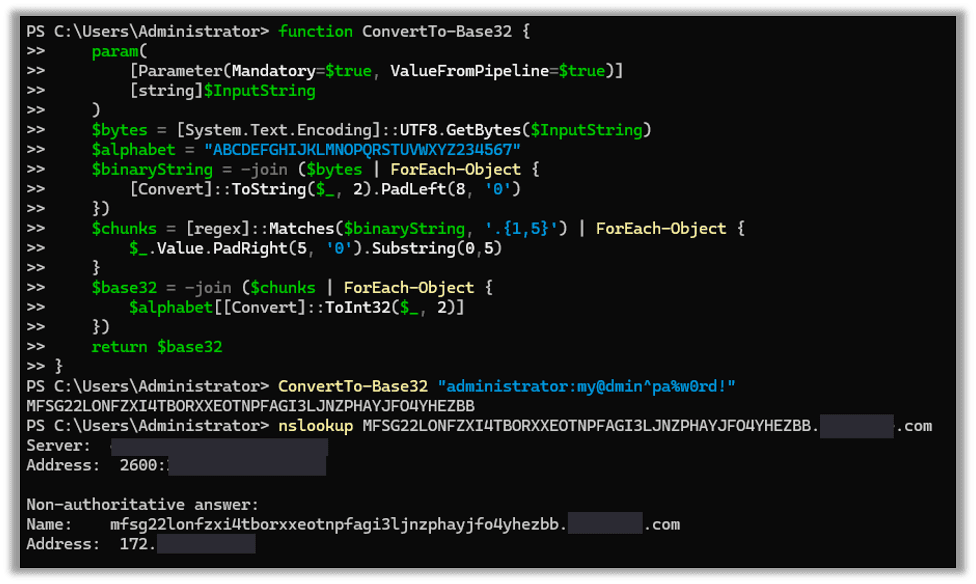Select the Base32 alphabet string literal
The height and width of the screenshot is (584, 976).
365,149
